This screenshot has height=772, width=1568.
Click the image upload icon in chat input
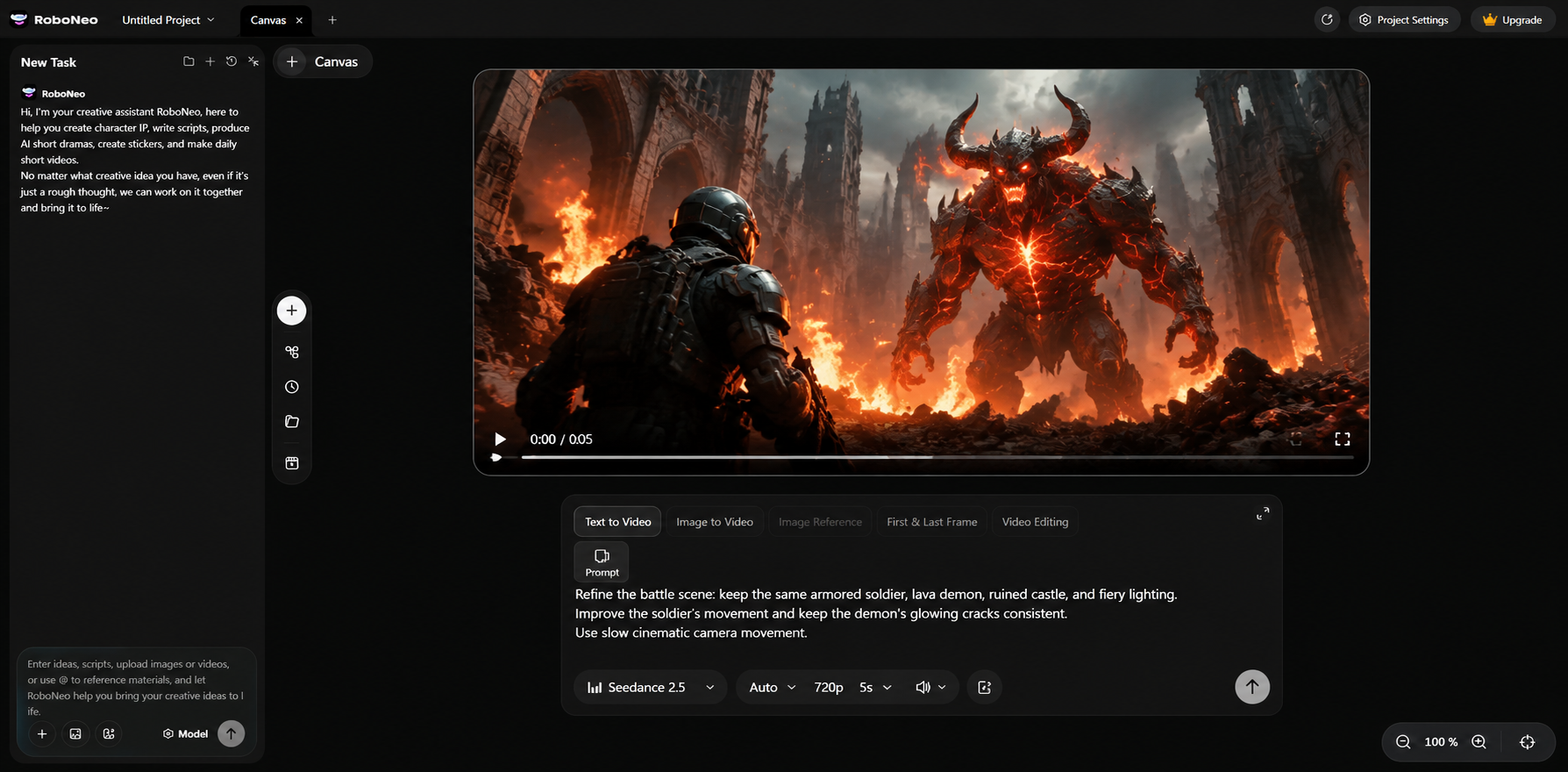point(75,734)
